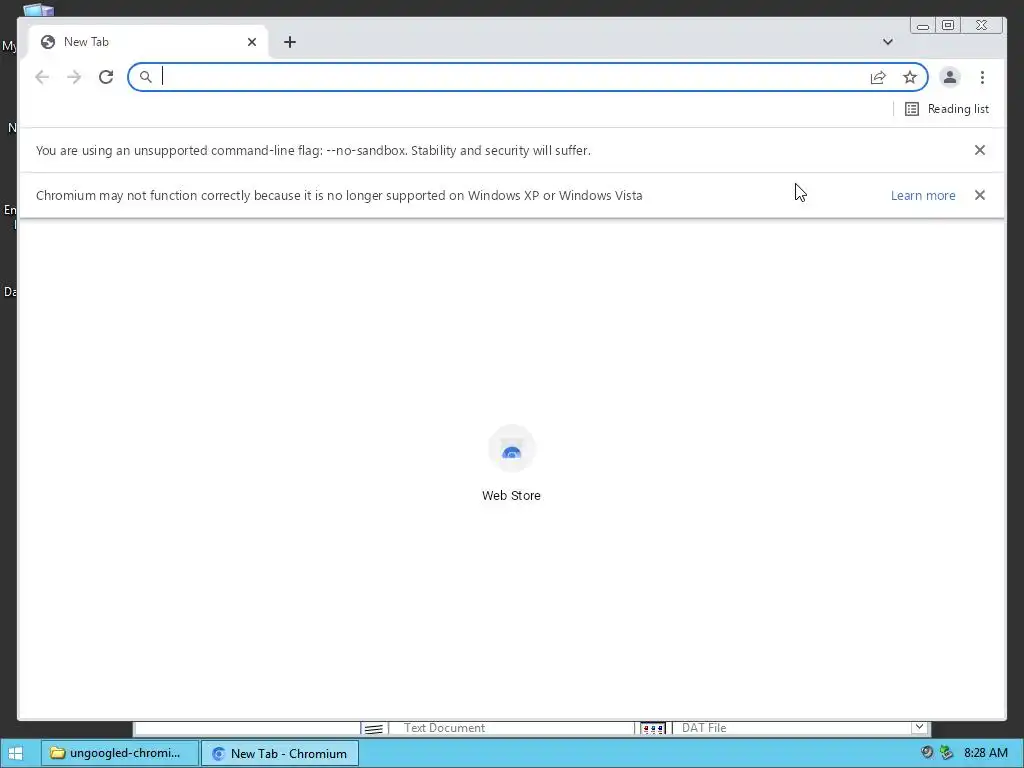Click the Web Store label text
Image resolution: width=1024 pixels, height=768 pixels.
click(511, 496)
